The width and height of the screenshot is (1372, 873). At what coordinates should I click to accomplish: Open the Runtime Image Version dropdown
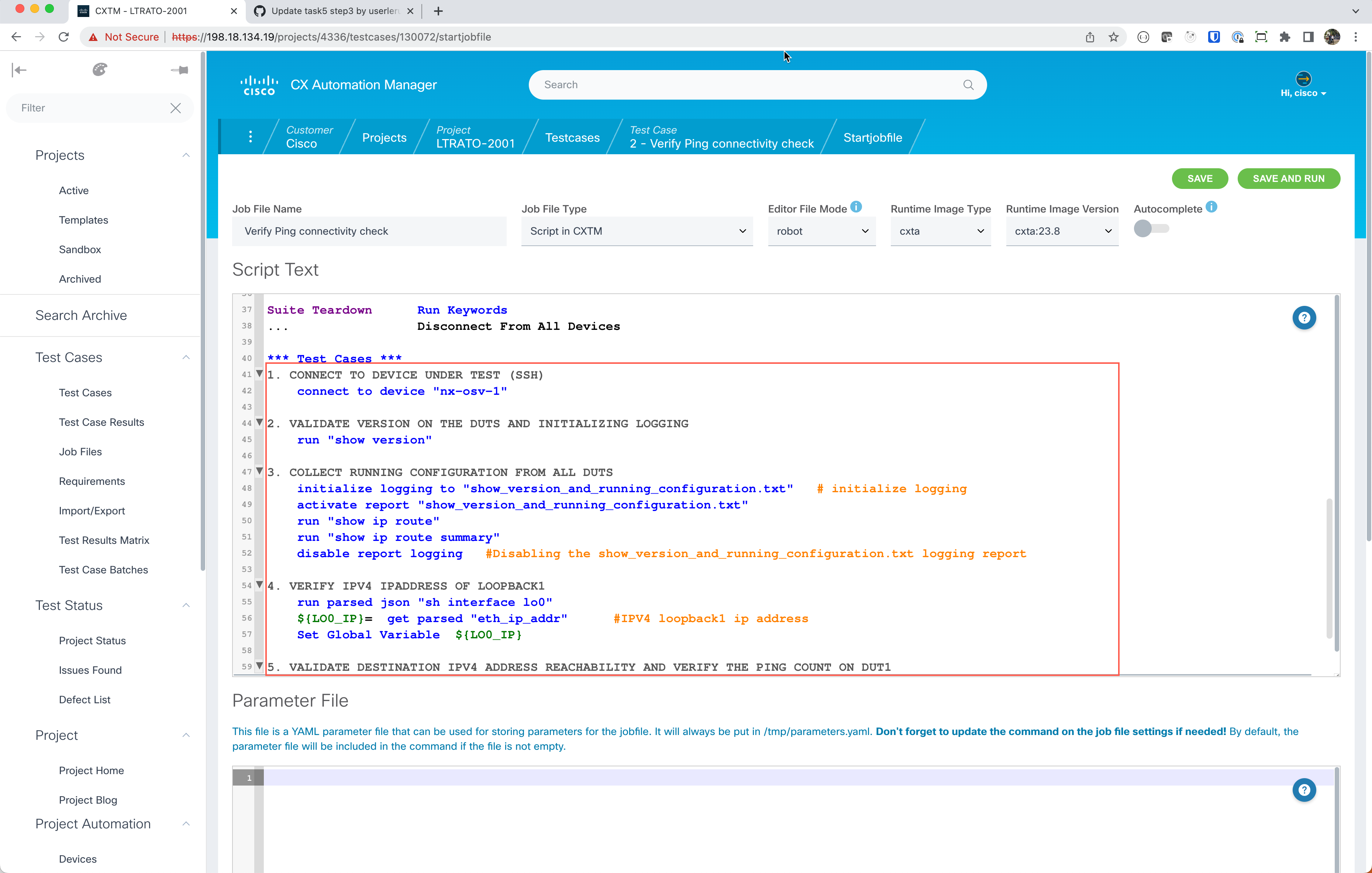click(1062, 231)
